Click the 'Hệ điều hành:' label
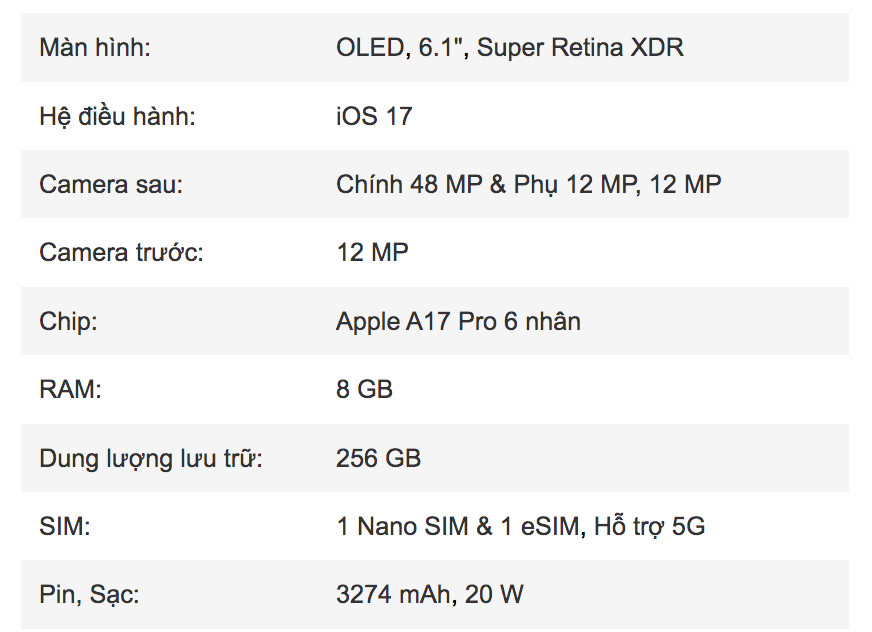This screenshot has height=632, width=872. [x=117, y=116]
